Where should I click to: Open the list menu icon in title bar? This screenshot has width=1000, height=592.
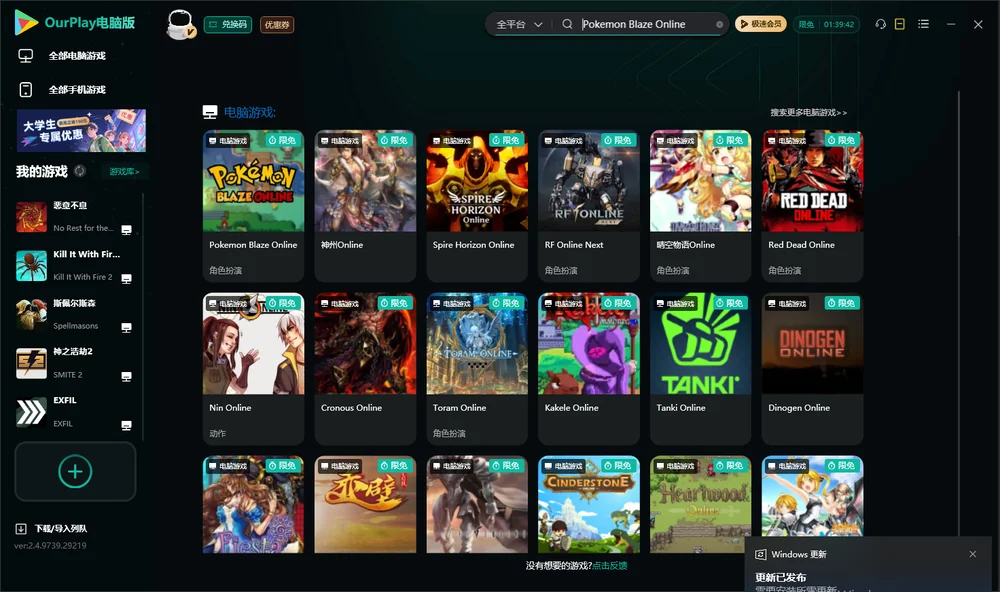pos(923,24)
